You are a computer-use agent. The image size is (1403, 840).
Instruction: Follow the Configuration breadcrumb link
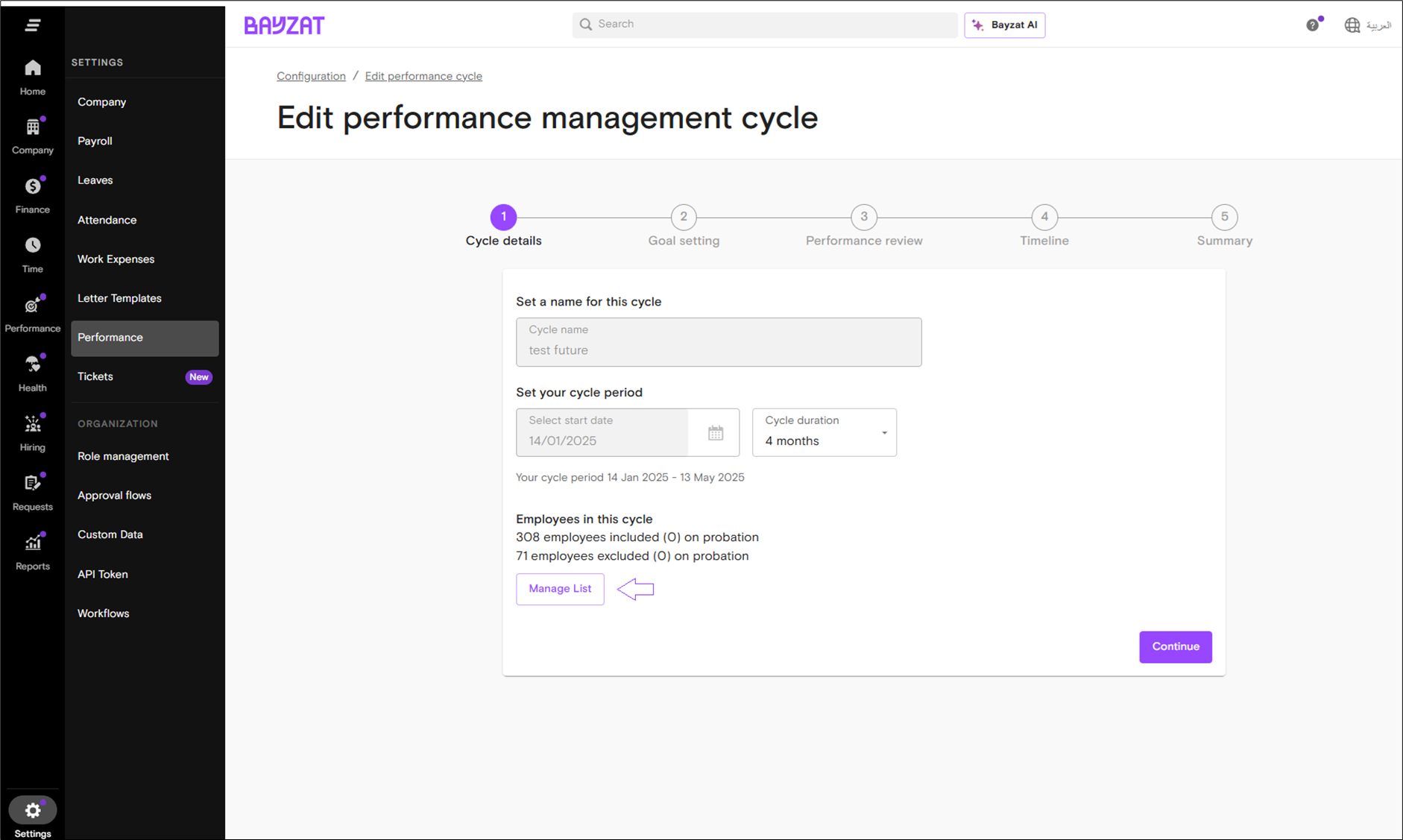(311, 76)
